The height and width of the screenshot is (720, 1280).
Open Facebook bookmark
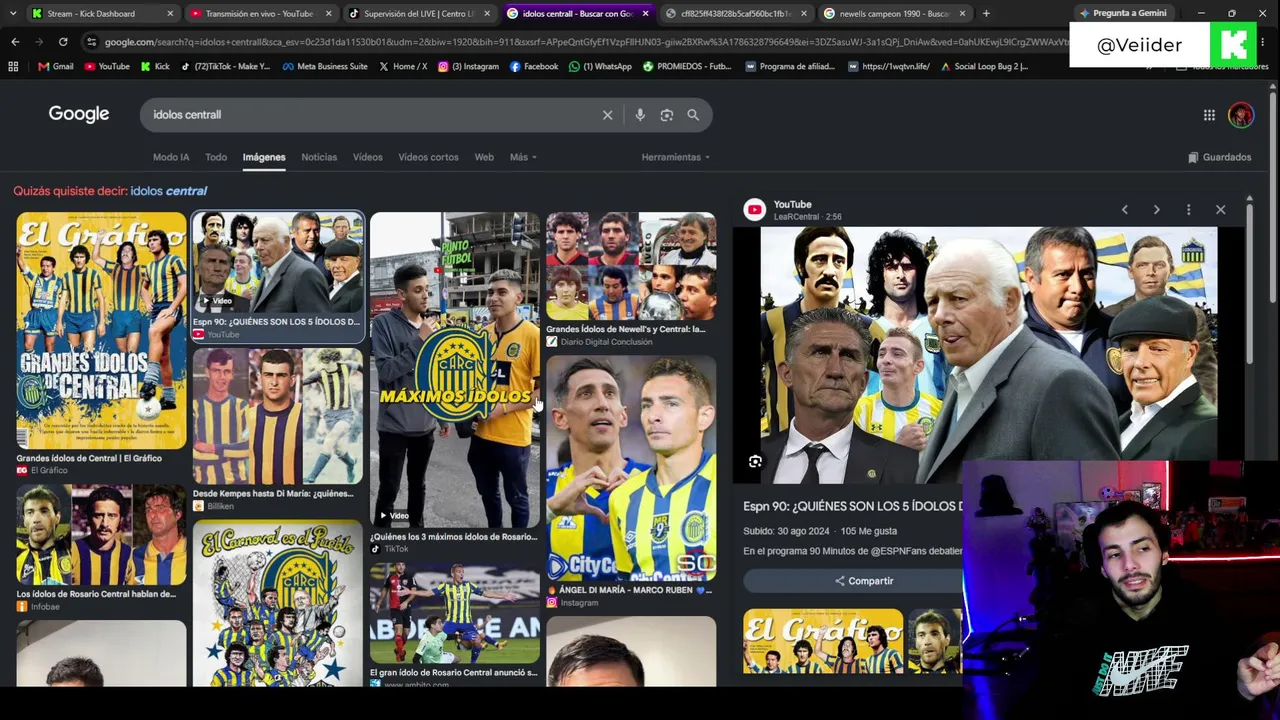tap(534, 66)
